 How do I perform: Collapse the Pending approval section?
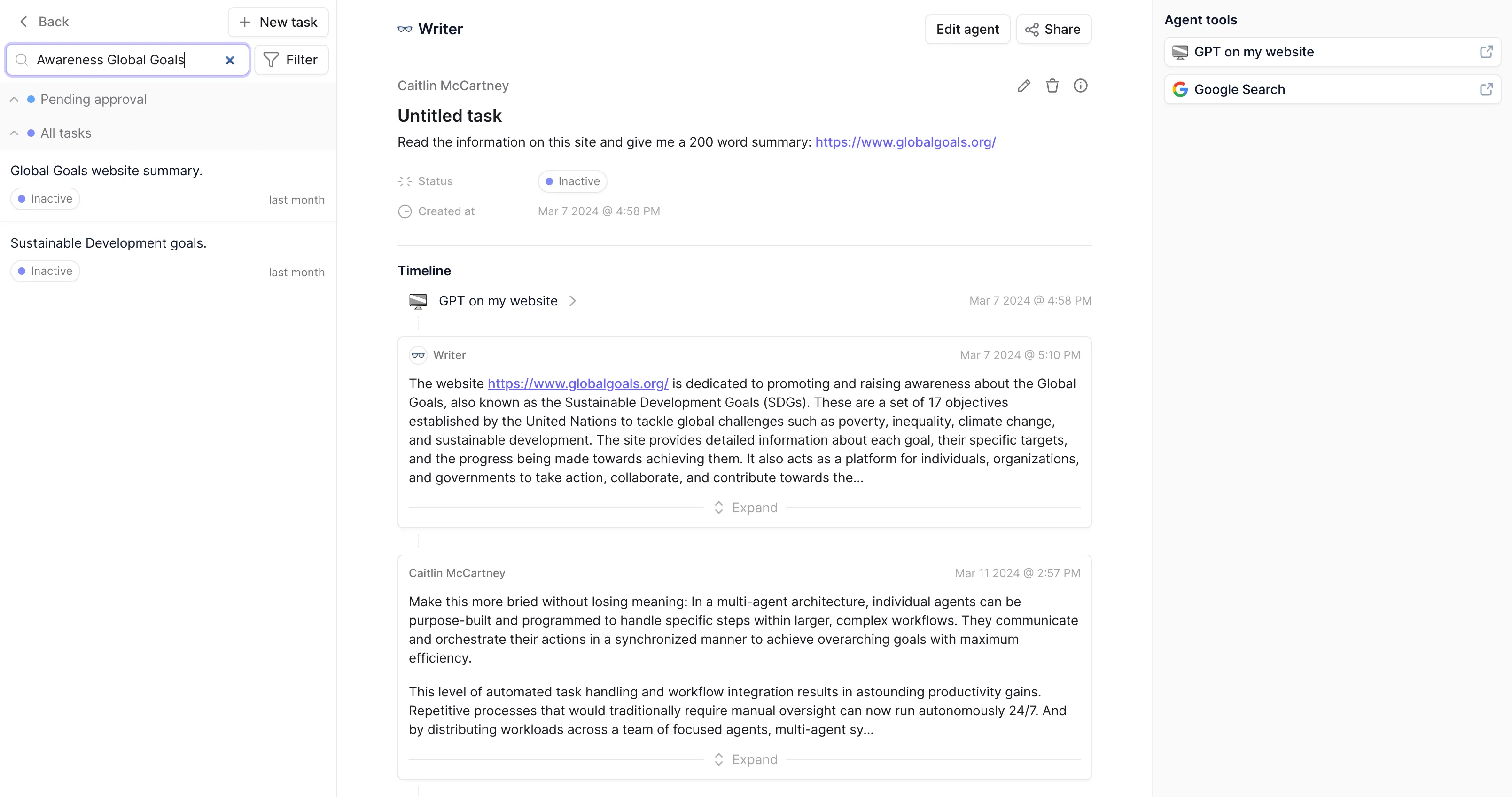point(14,99)
